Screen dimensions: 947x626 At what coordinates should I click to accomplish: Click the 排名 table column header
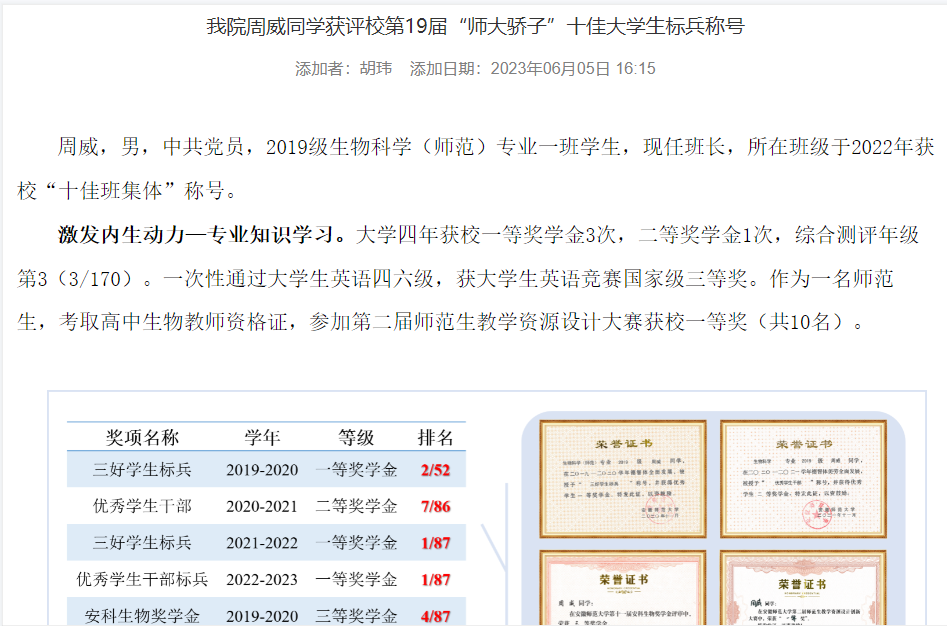pos(435,438)
